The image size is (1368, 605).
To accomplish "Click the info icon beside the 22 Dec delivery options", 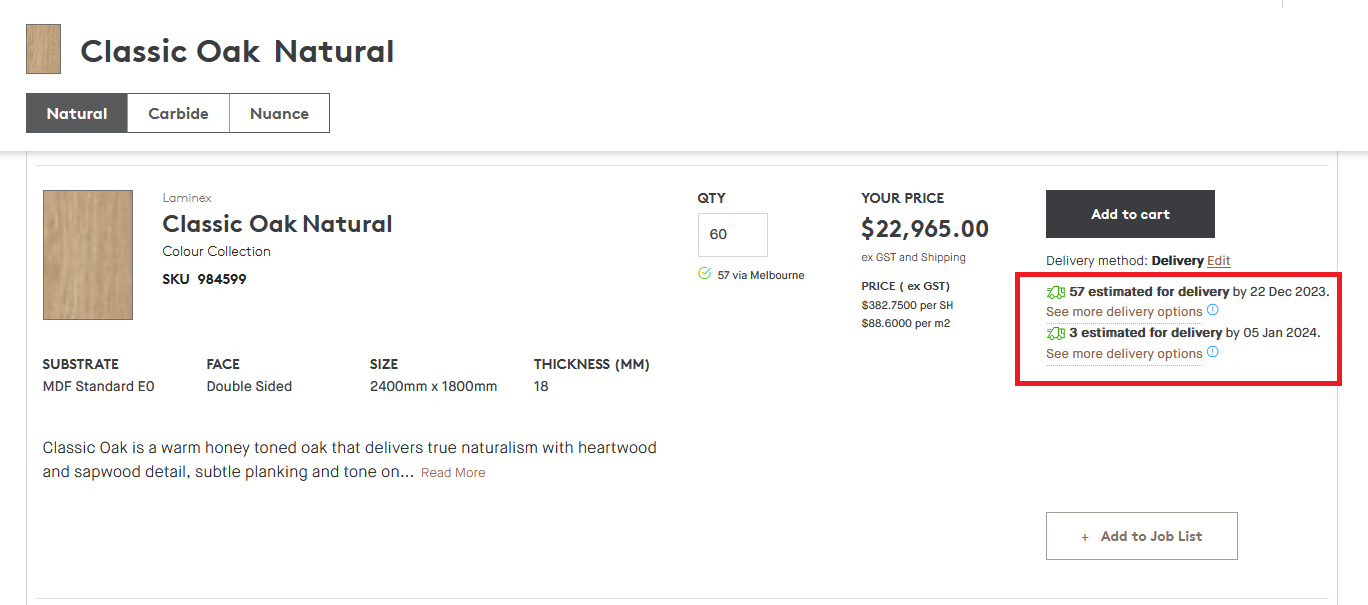I will 1213,310.
